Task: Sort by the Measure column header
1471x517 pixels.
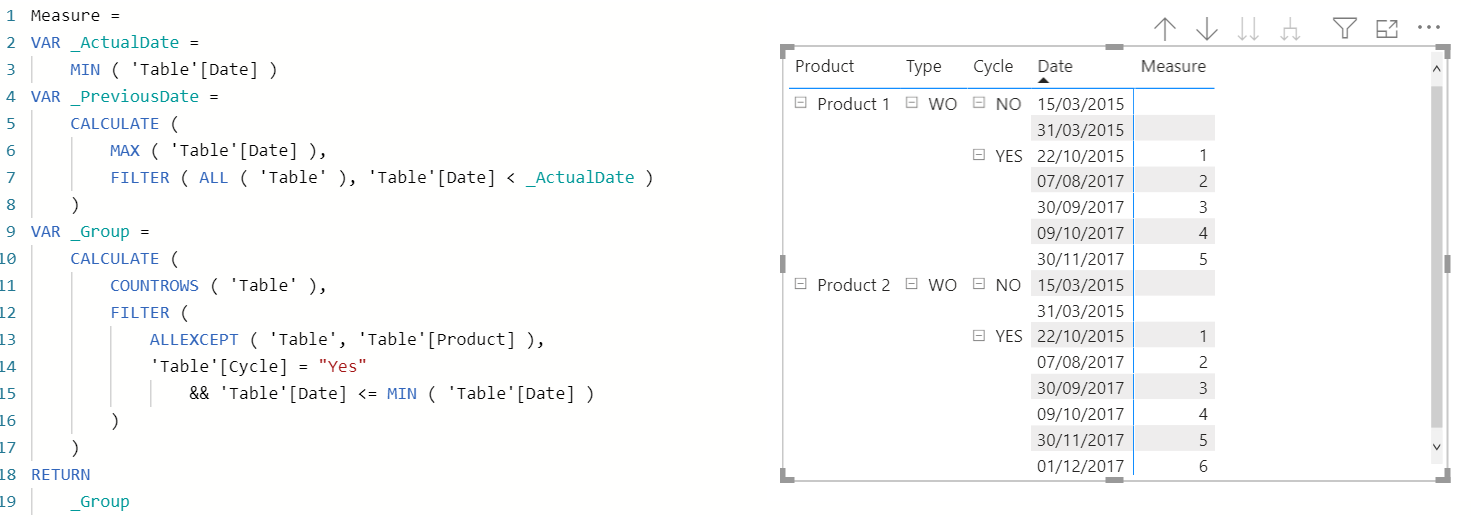Action: [1173, 66]
